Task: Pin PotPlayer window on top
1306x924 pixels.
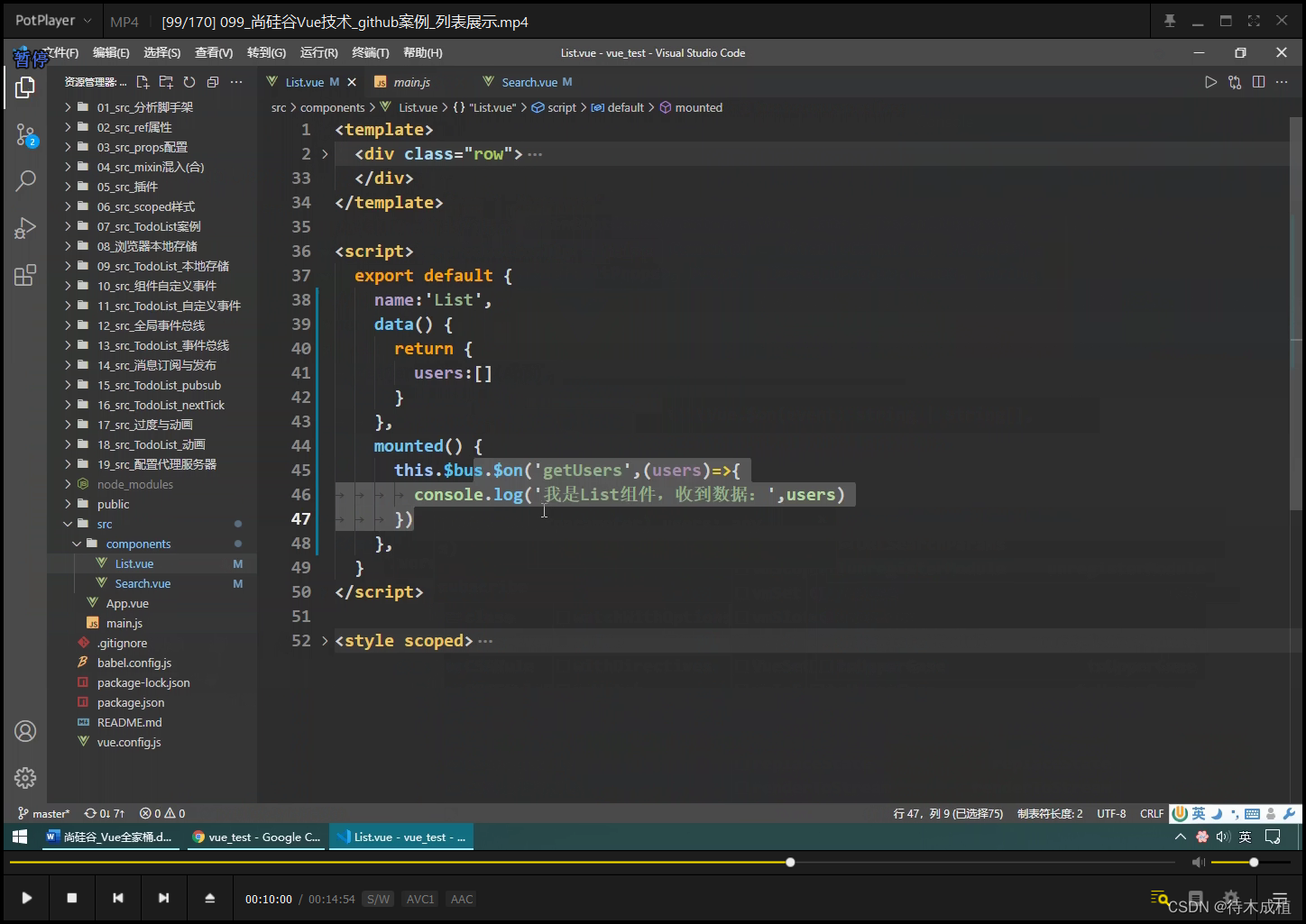Action: pyautogui.click(x=1170, y=21)
